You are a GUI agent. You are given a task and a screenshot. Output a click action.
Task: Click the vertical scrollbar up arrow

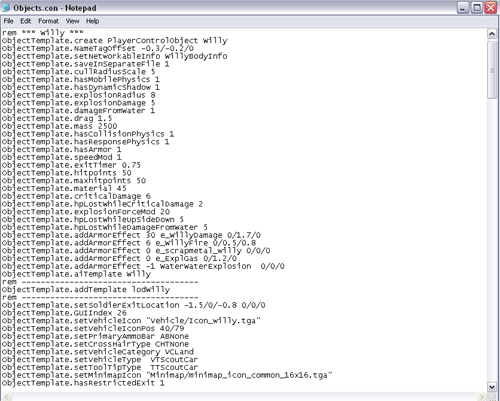click(x=492, y=34)
